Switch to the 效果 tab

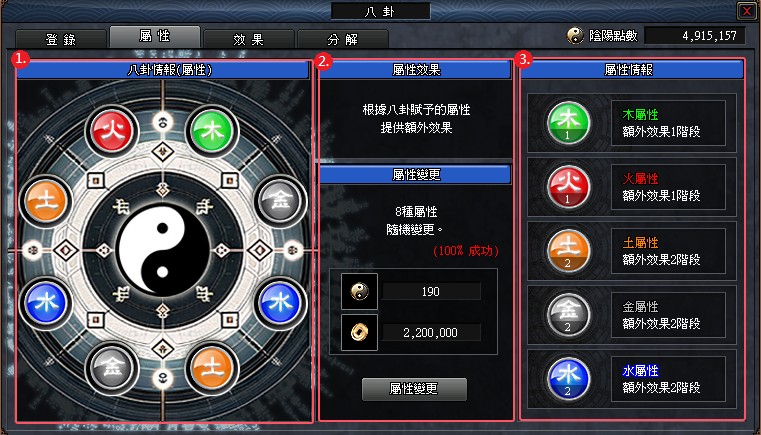click(248, 39)
